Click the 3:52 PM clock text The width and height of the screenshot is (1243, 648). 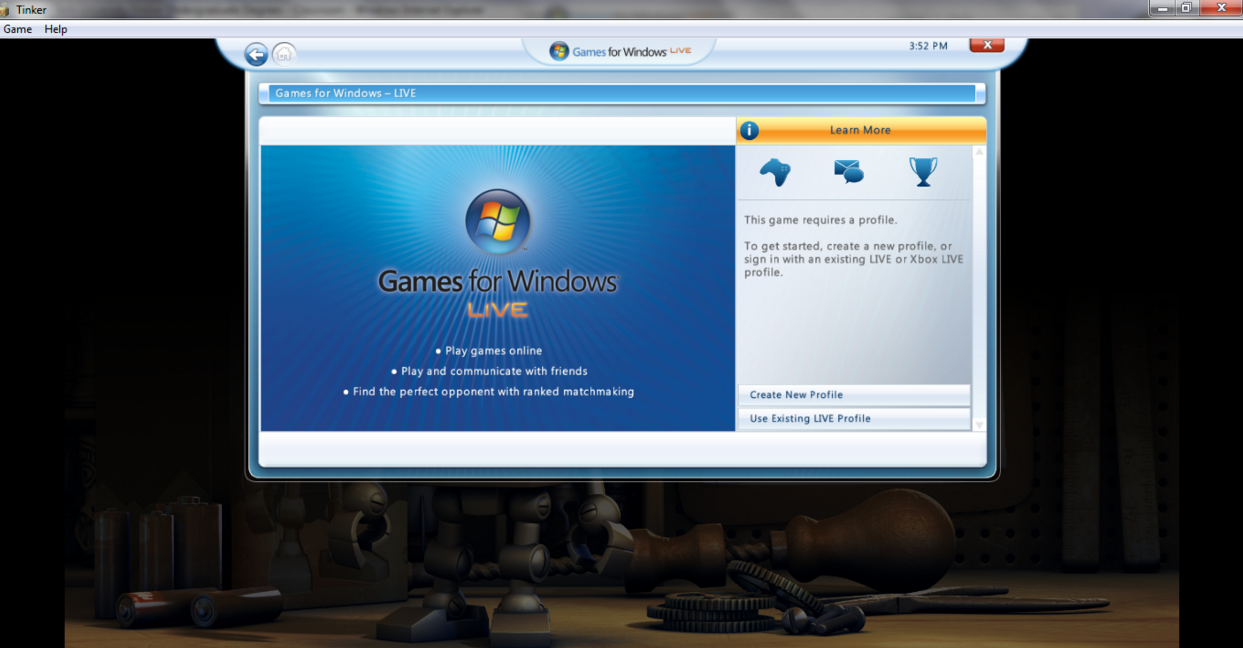click(928, 46)
